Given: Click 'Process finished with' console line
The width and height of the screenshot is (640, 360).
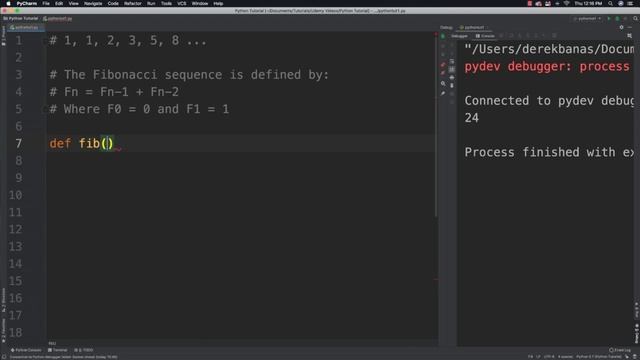Looking at the screenshot, I should pyautogui.click(x=549, y=152).
